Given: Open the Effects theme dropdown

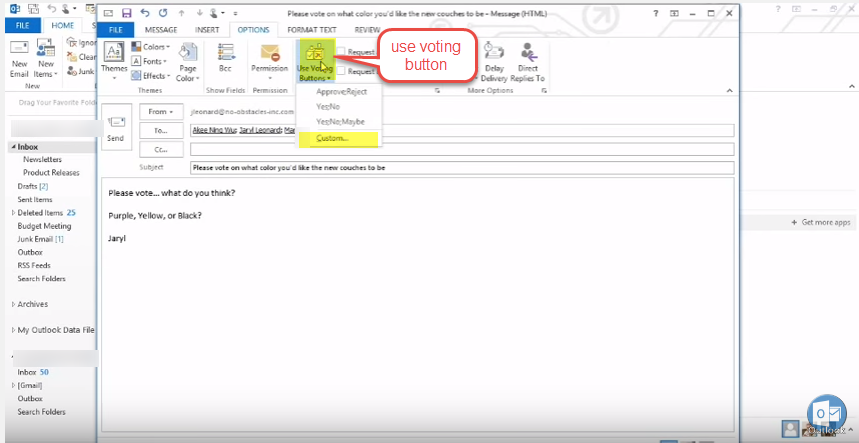Looking at the screenshot, I should click(151, 76).
